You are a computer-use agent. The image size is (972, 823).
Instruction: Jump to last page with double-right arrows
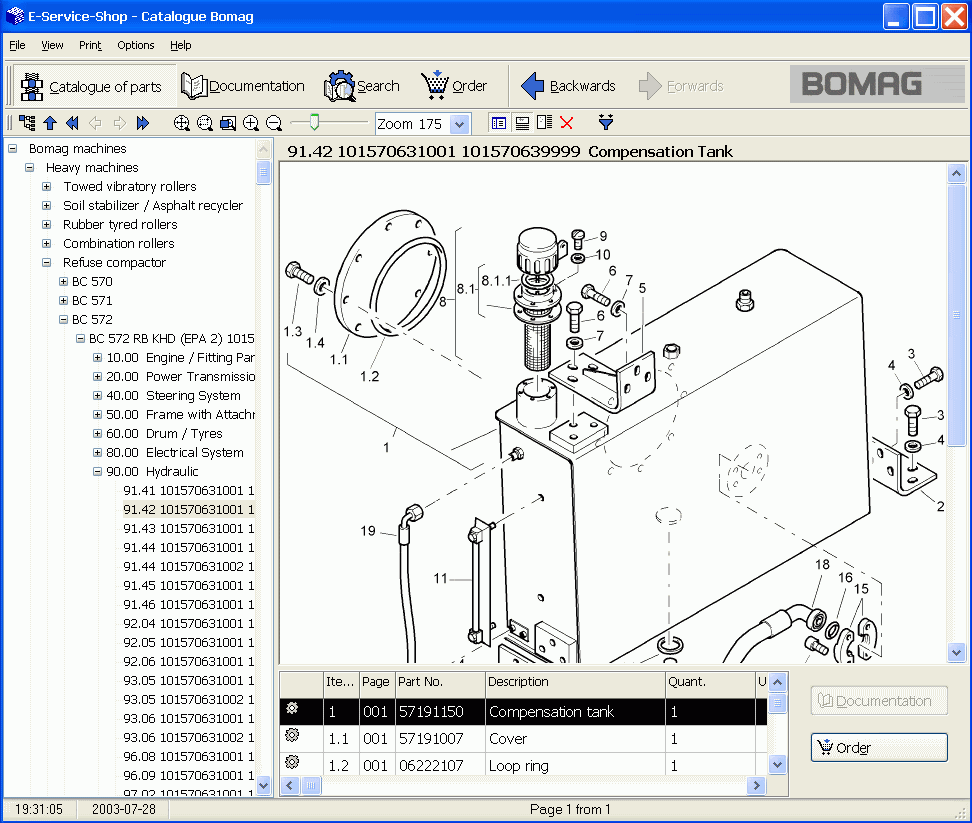143,123
